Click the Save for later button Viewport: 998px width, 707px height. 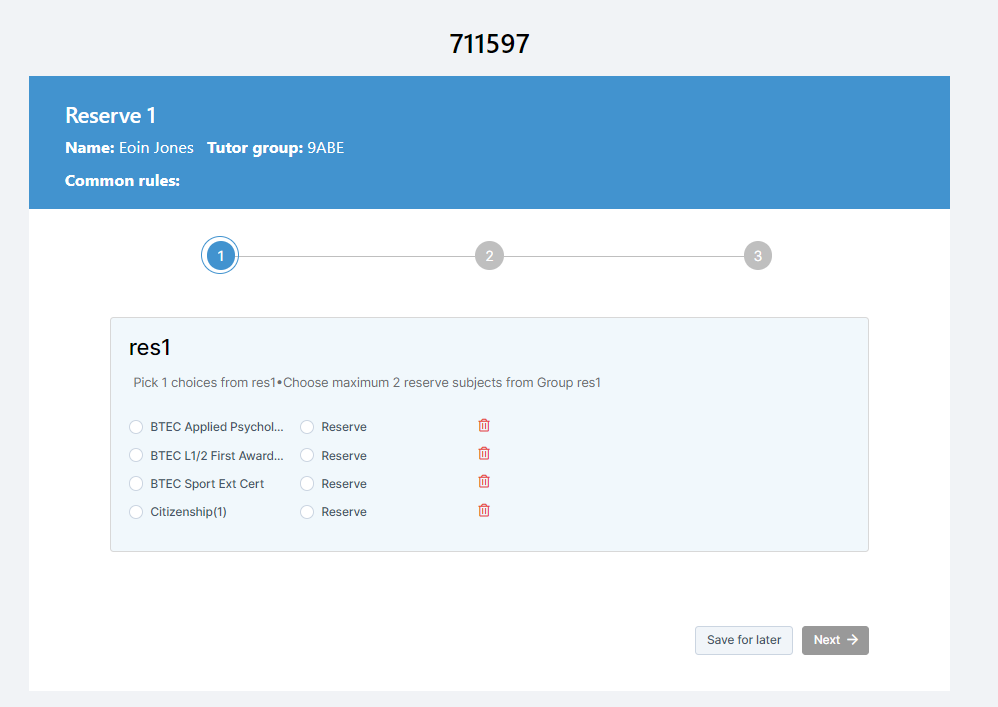pyautogui.click(x=743, y=640)
